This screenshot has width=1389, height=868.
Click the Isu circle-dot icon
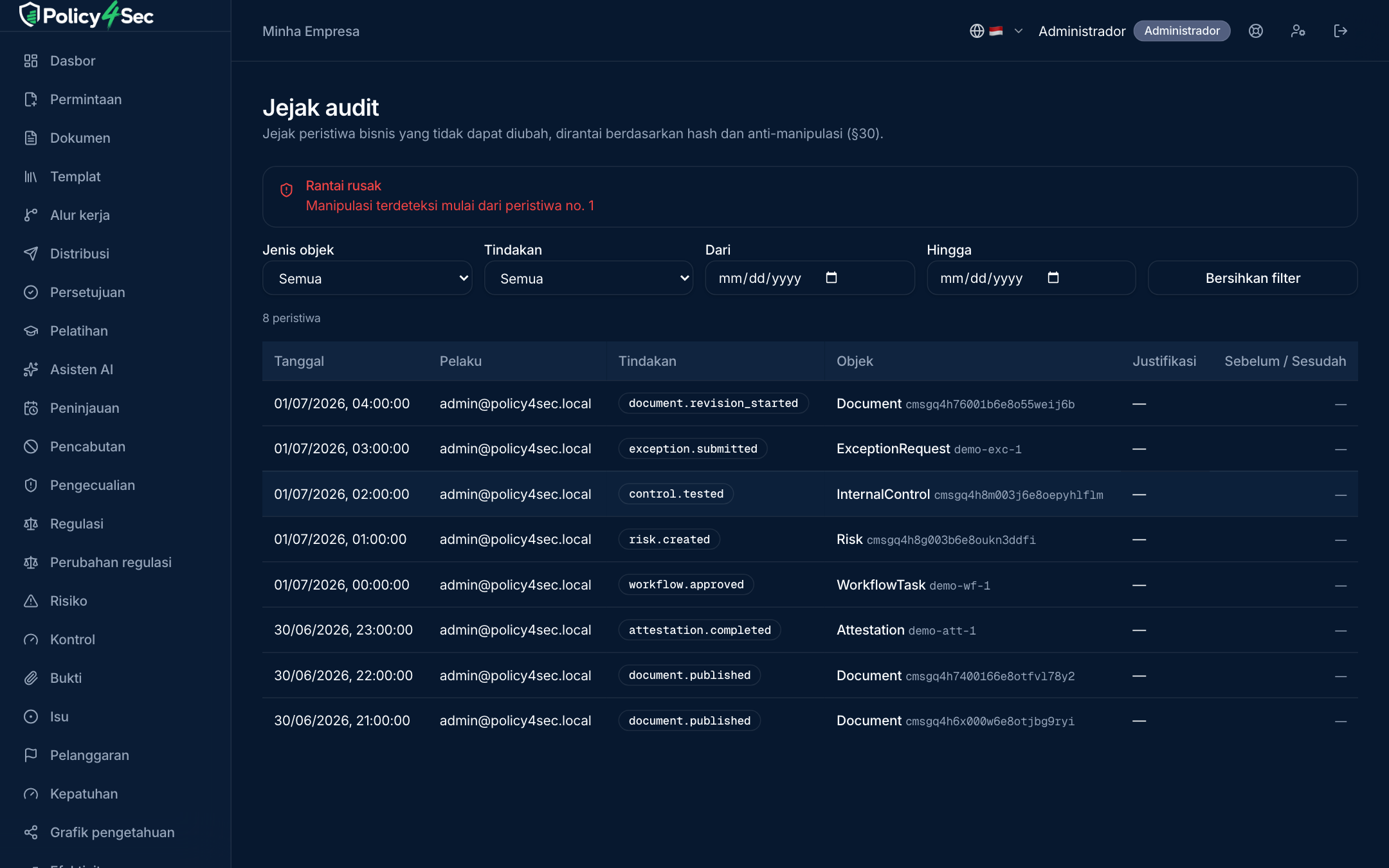pos(31,717)
